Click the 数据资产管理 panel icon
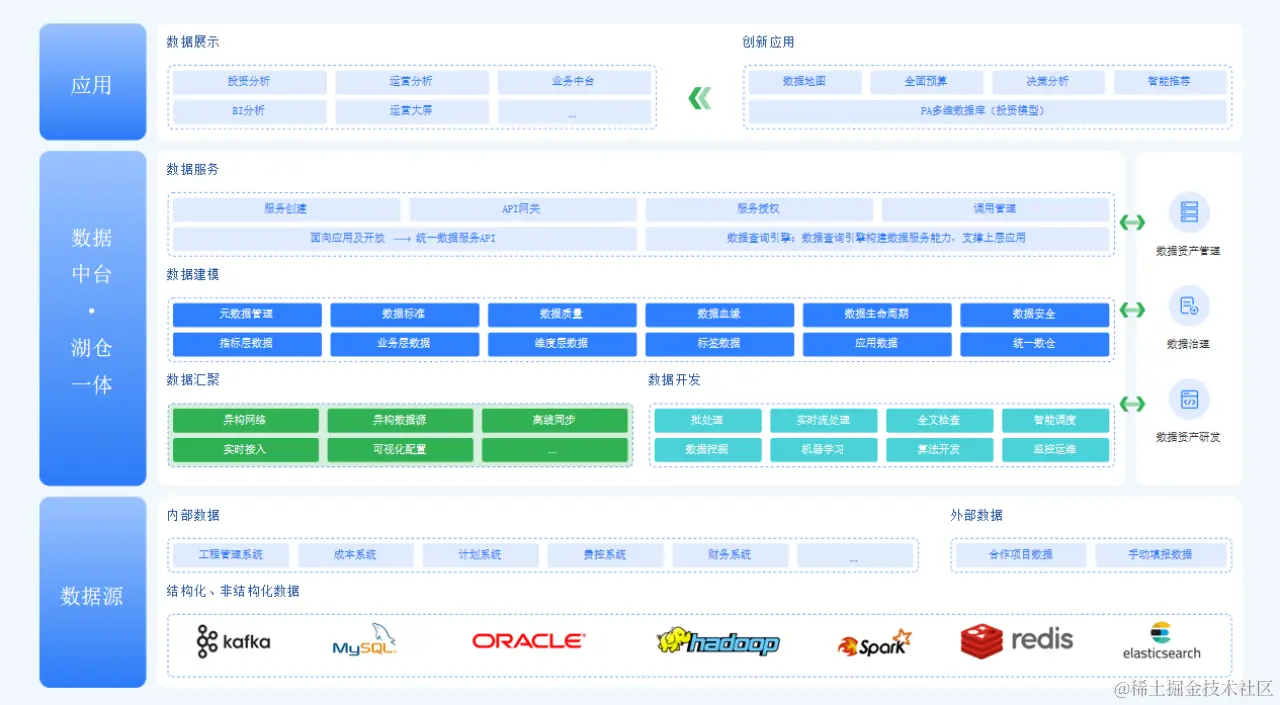 [x=1189, y=213]
